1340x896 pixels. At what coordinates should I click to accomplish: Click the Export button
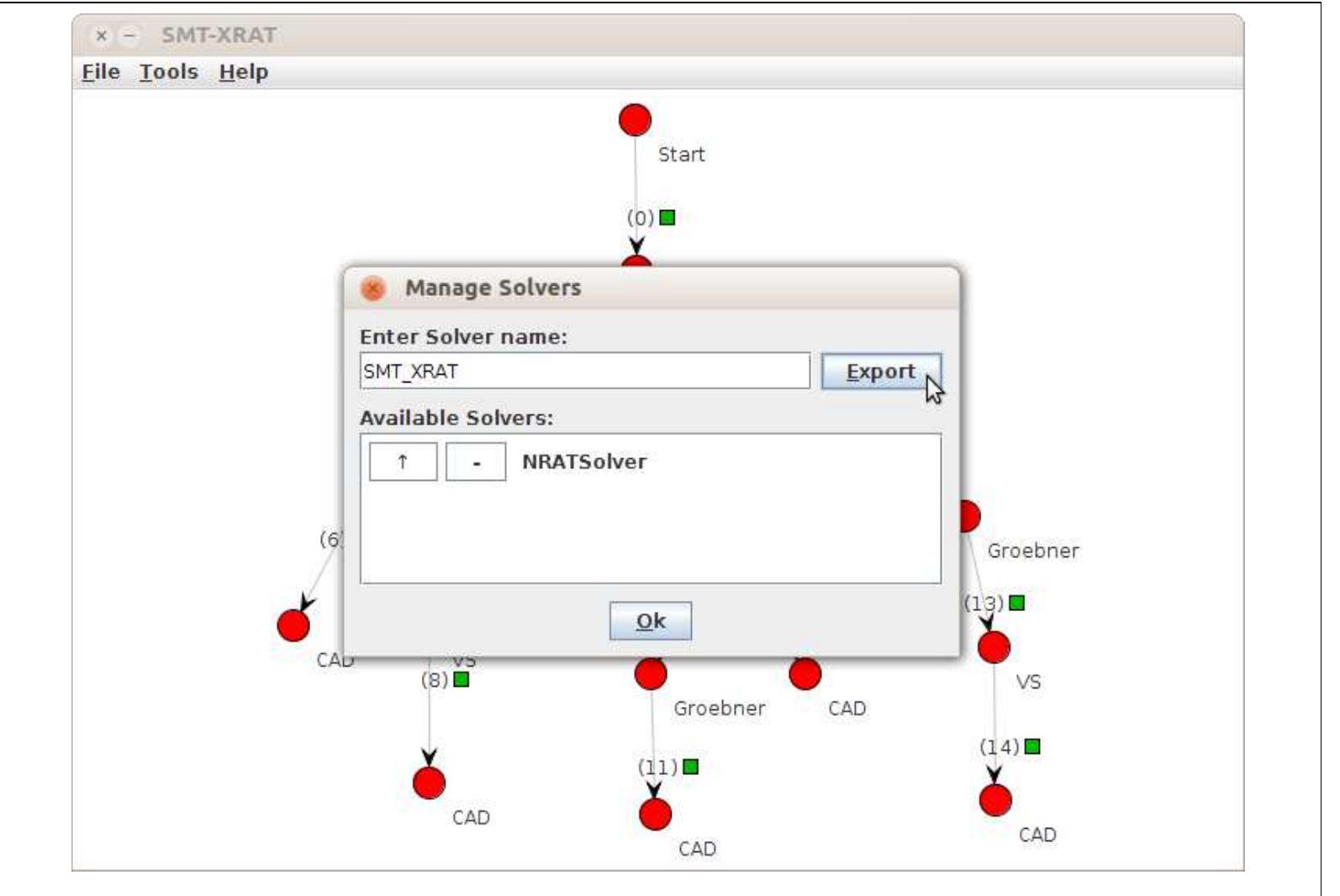click(x=880, y=372)
